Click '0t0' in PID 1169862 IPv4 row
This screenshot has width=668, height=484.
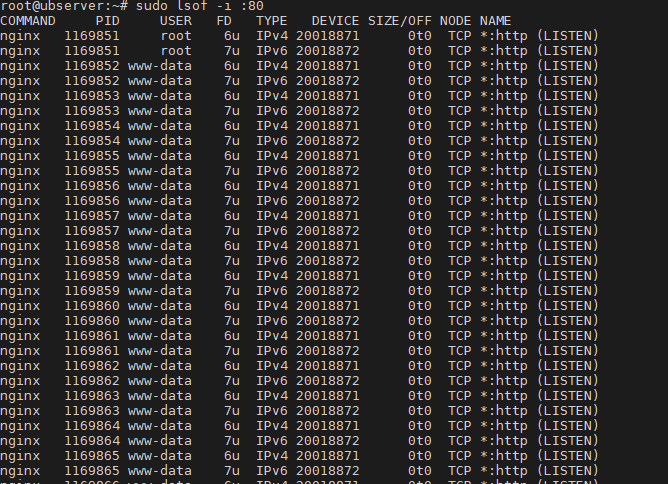(x=420, y=366)
